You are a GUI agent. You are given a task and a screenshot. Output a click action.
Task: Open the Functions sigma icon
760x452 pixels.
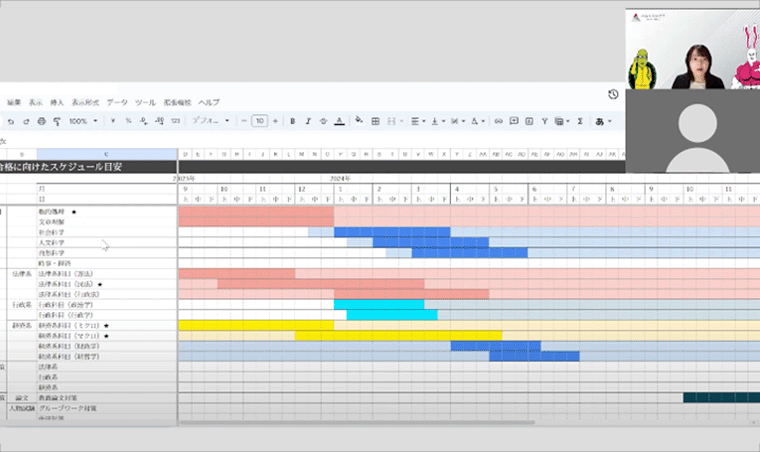580,121
